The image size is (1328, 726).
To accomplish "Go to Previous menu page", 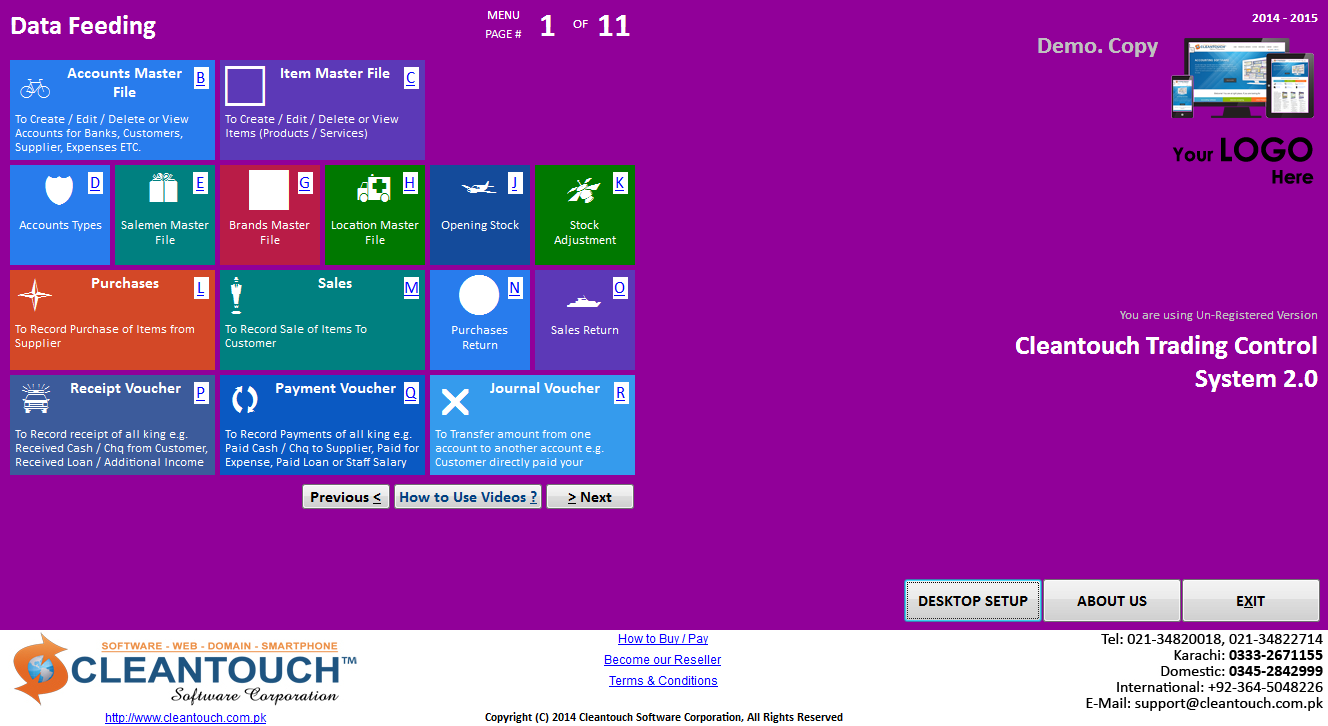I will (346, 497).
